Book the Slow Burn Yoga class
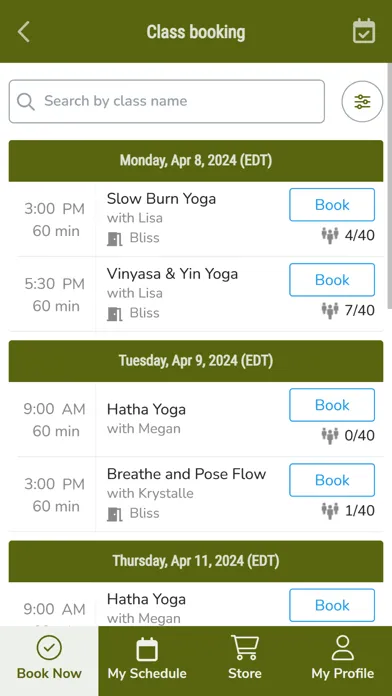The image size is (392, 696). (332, 205)
